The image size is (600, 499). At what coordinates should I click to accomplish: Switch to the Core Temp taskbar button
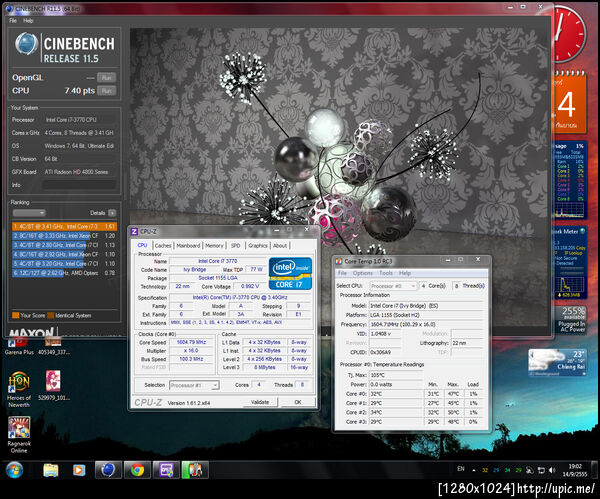tap(195, 470)
